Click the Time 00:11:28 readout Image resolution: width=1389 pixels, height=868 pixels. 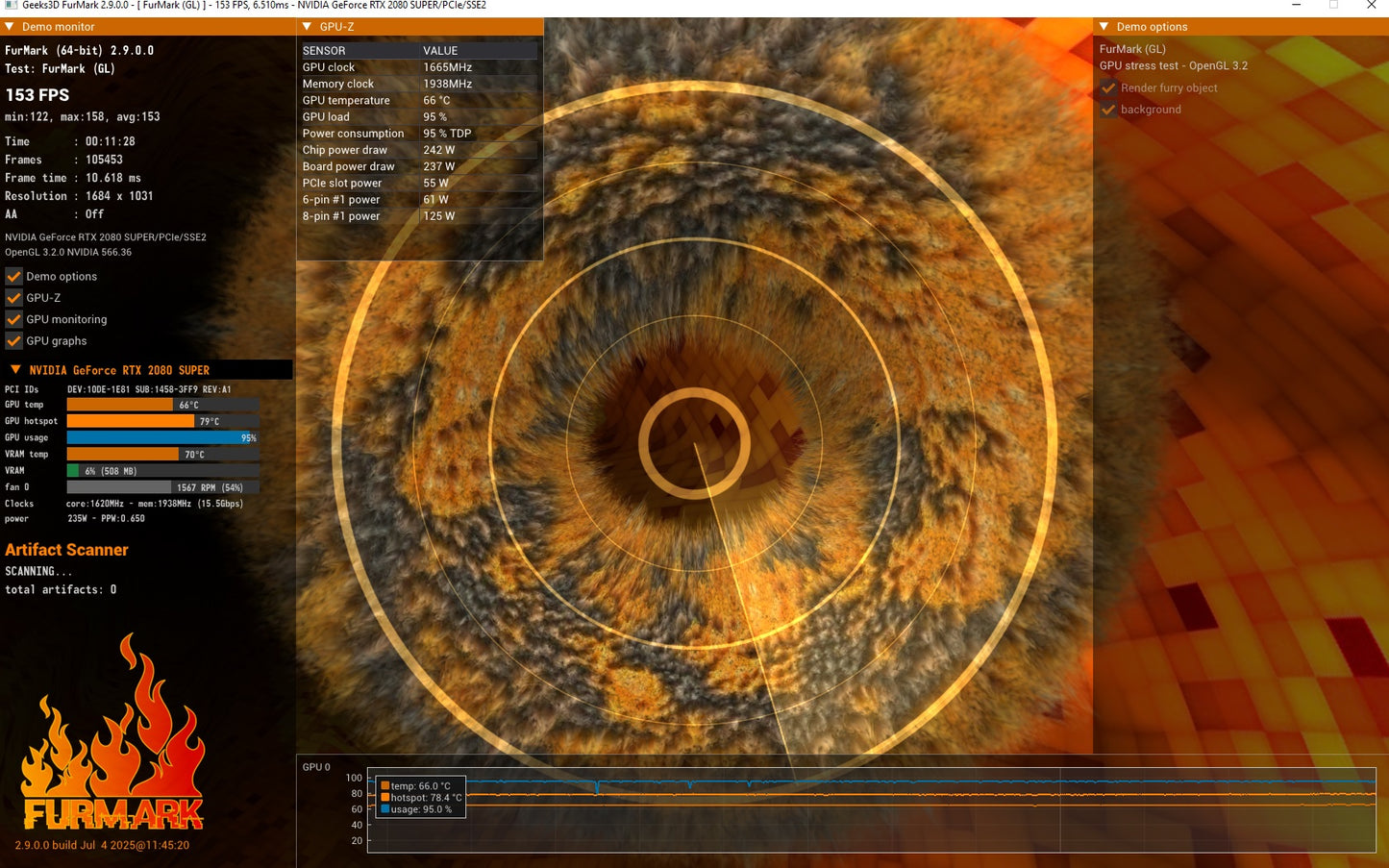[x=70, y=141]
